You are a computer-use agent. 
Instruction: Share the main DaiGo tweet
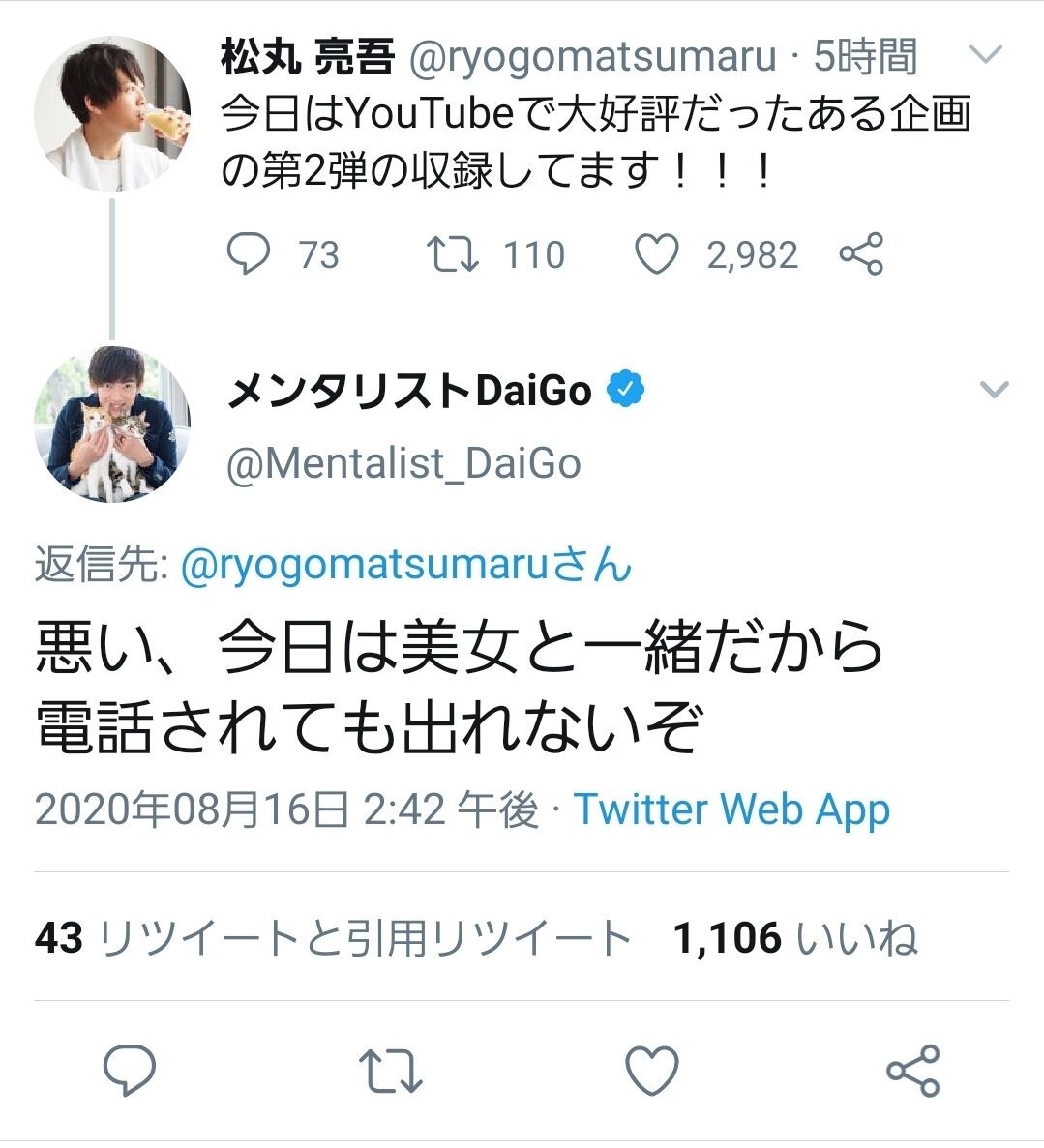[913, 1072]
